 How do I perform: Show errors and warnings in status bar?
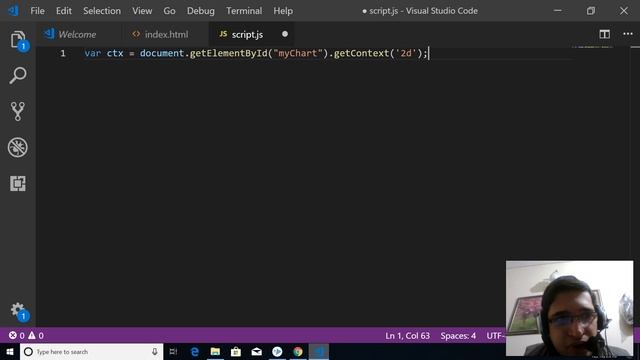pyautogui.click(x=26, y=336)
